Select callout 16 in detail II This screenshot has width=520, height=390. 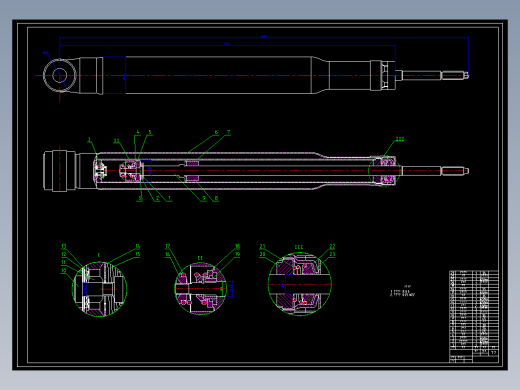(168, 254)
